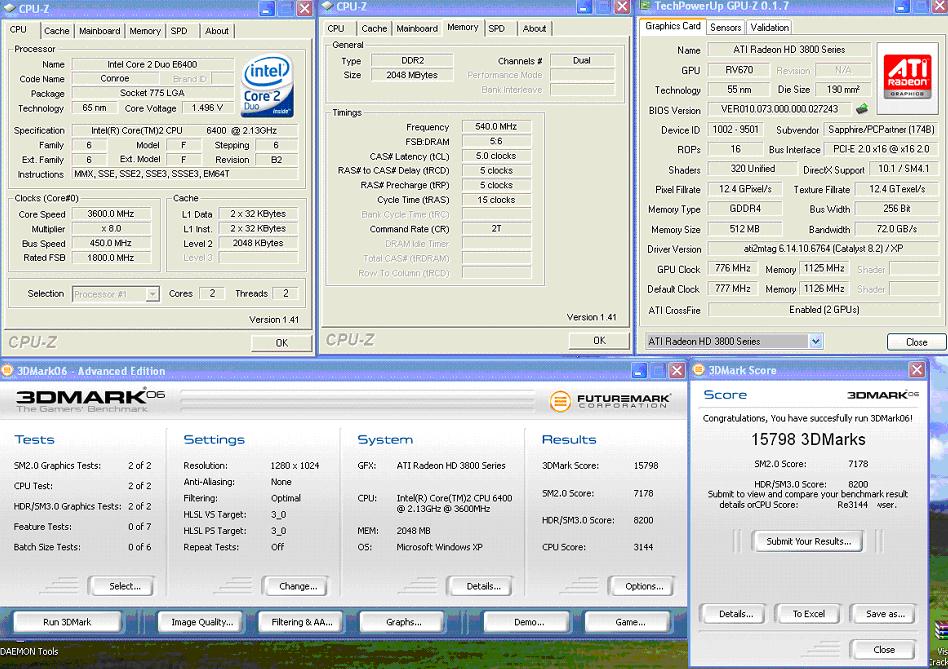Image resolution: width=948 pixels, height=669 pixels.
Task: Open Memory tab in left CPU-Z window
Action: click(145, 31)
